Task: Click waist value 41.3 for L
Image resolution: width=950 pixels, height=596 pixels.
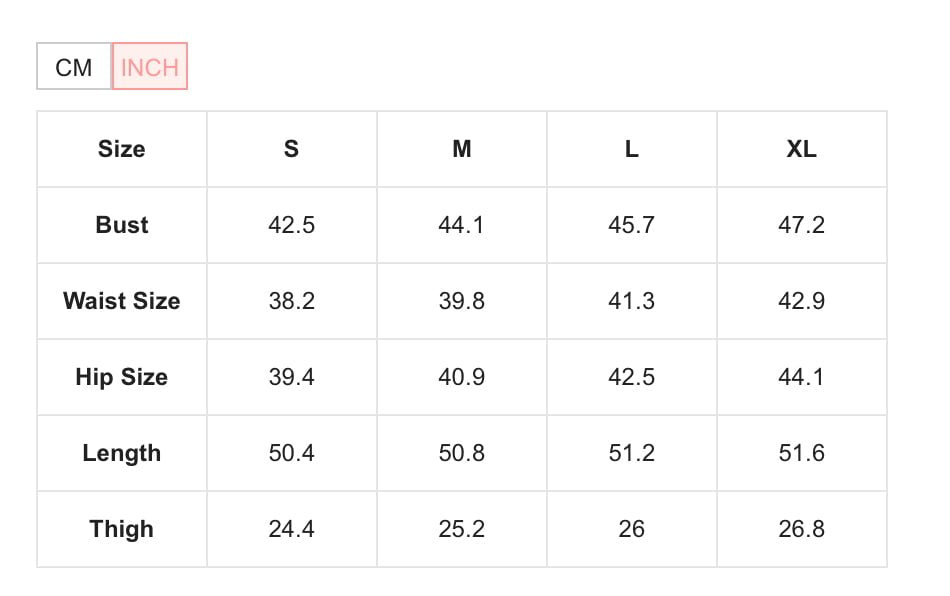Action: point(631,301)
